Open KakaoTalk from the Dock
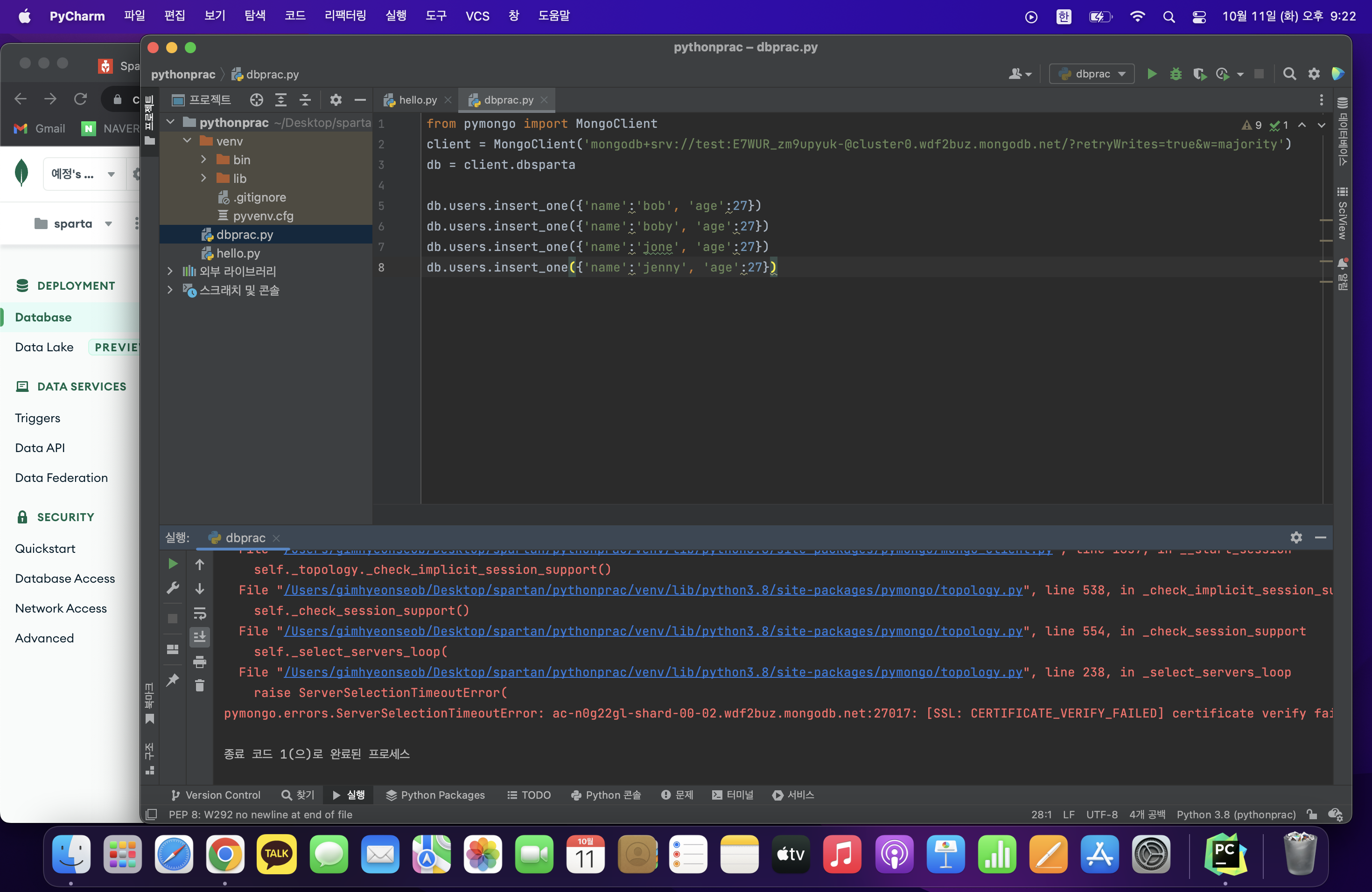 pos(276,853)
